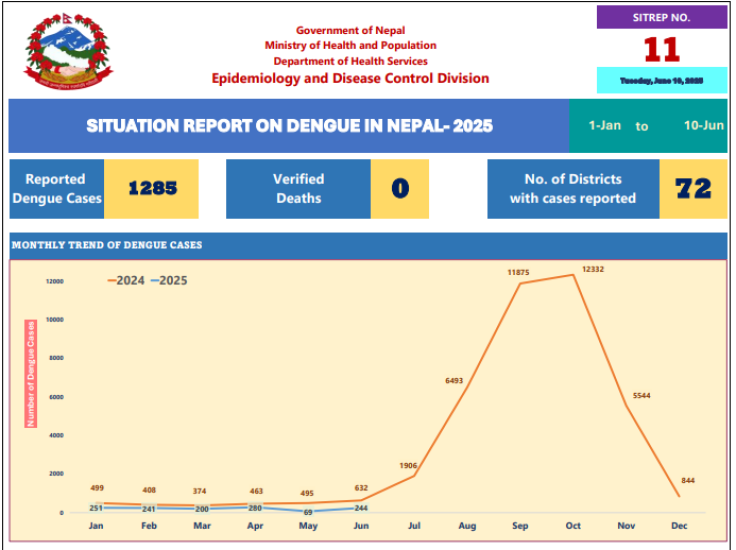Click the December data label 844
736x550 pixels.
point(688,481)
